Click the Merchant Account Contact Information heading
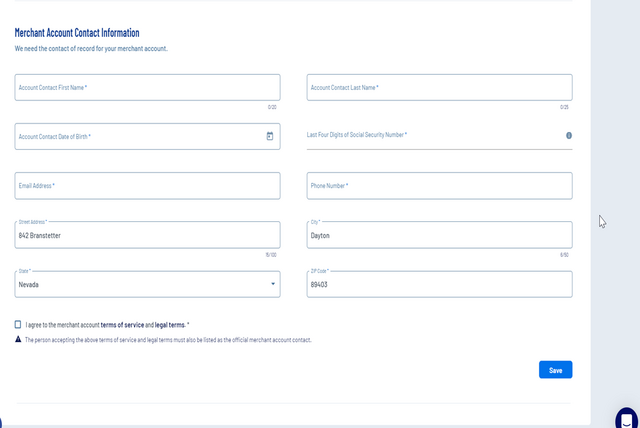Screen dimensions: 640x428 (x=77, y=33)
